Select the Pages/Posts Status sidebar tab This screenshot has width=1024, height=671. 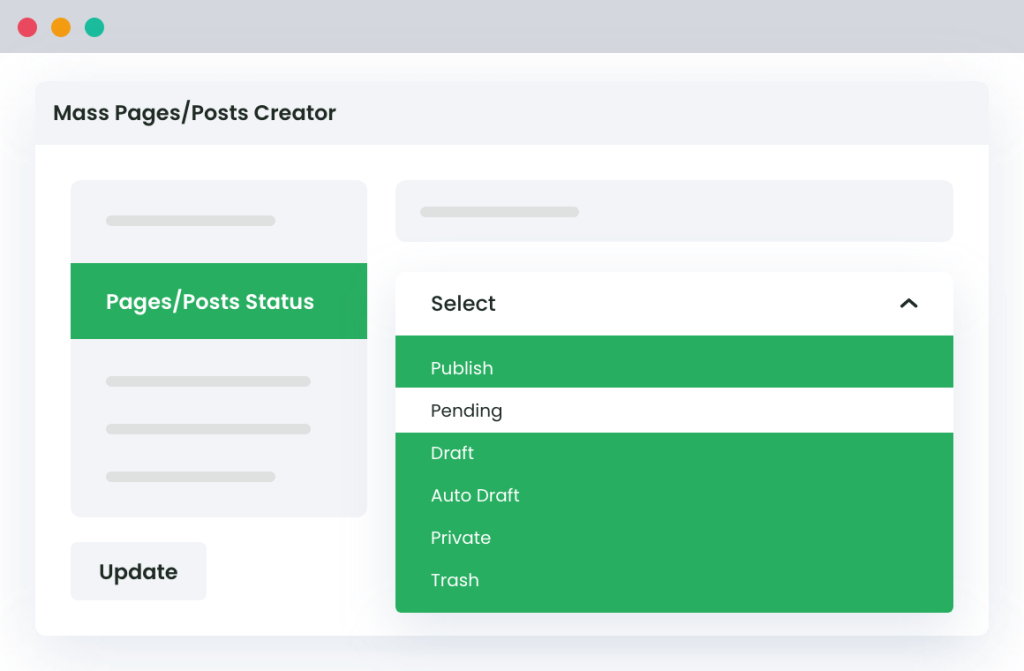coord(219,301)
